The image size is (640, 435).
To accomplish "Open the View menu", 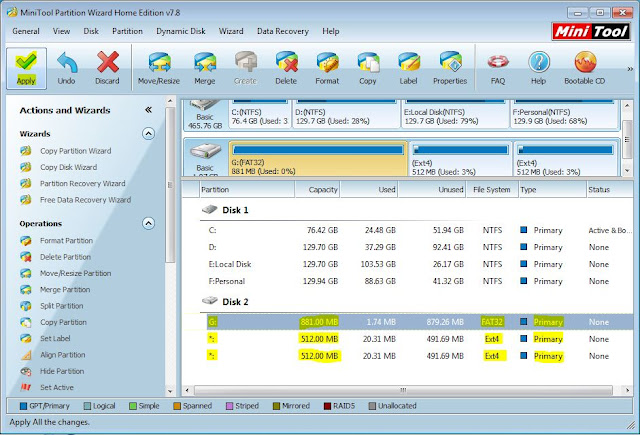I will coord(61,31).
